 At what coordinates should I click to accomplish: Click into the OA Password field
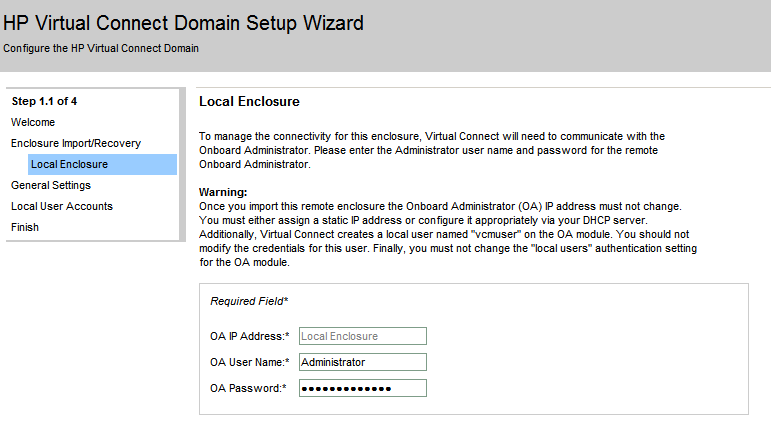click(362, 388)
